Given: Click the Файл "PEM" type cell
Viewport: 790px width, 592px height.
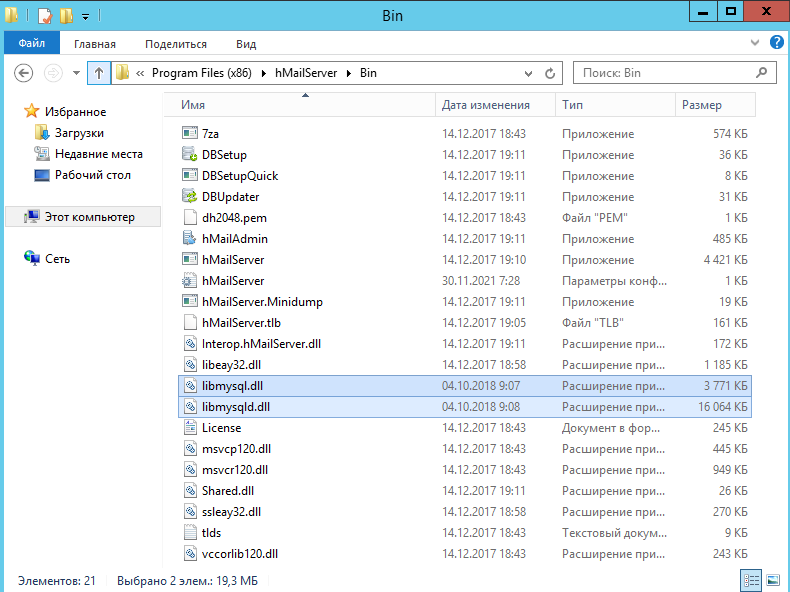Looking at the screenshot, I should click(x=595, y=218).
